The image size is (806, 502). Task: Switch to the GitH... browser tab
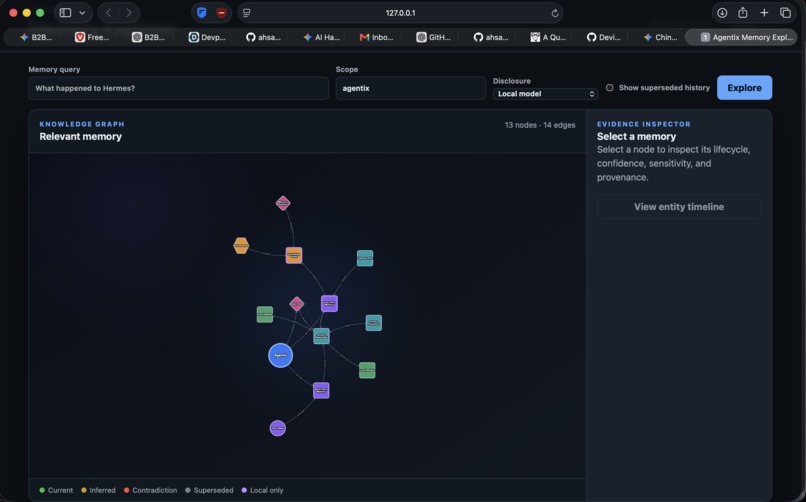tap(433, 37)
